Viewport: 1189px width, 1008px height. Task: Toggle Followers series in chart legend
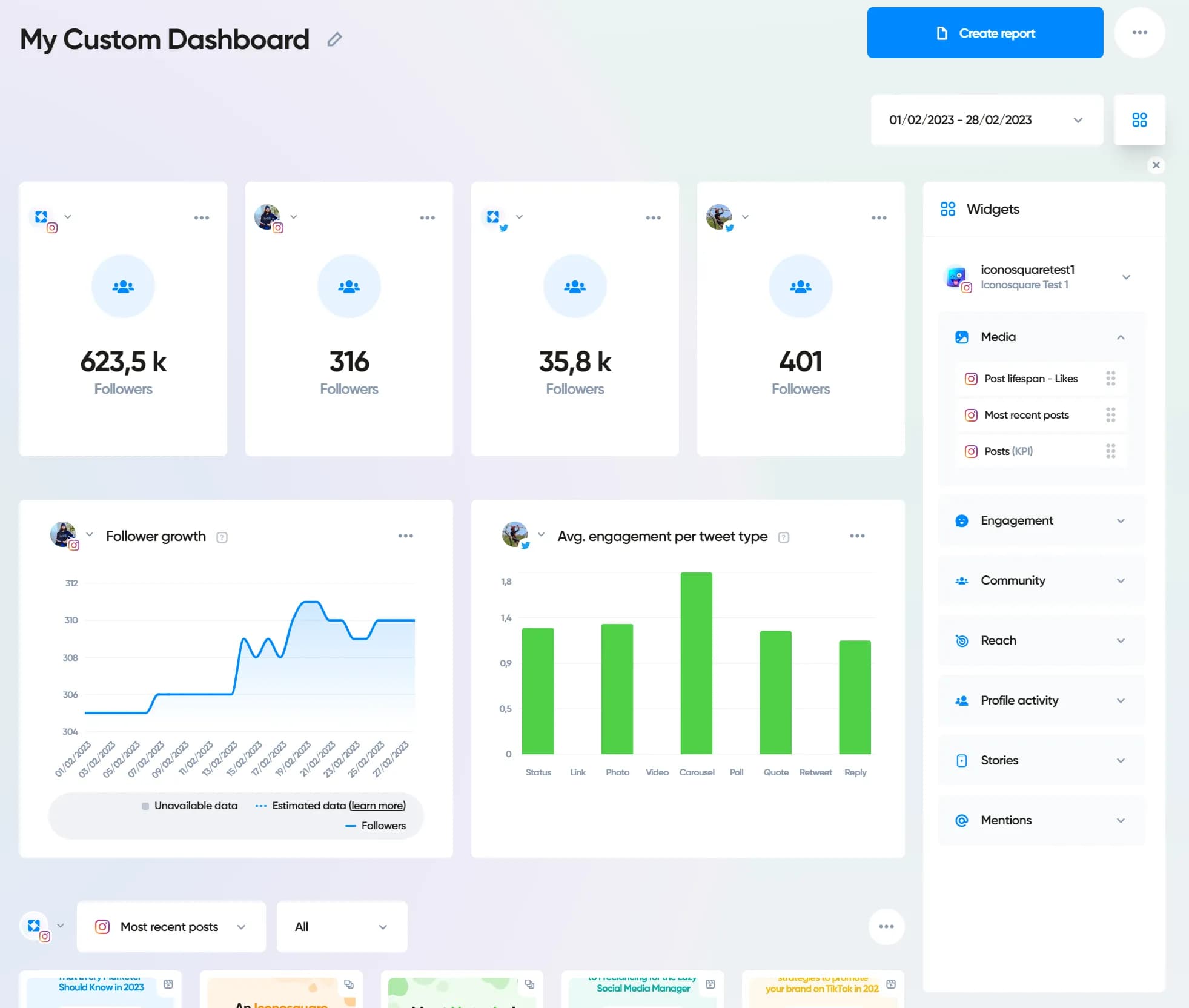coord(376,826)
